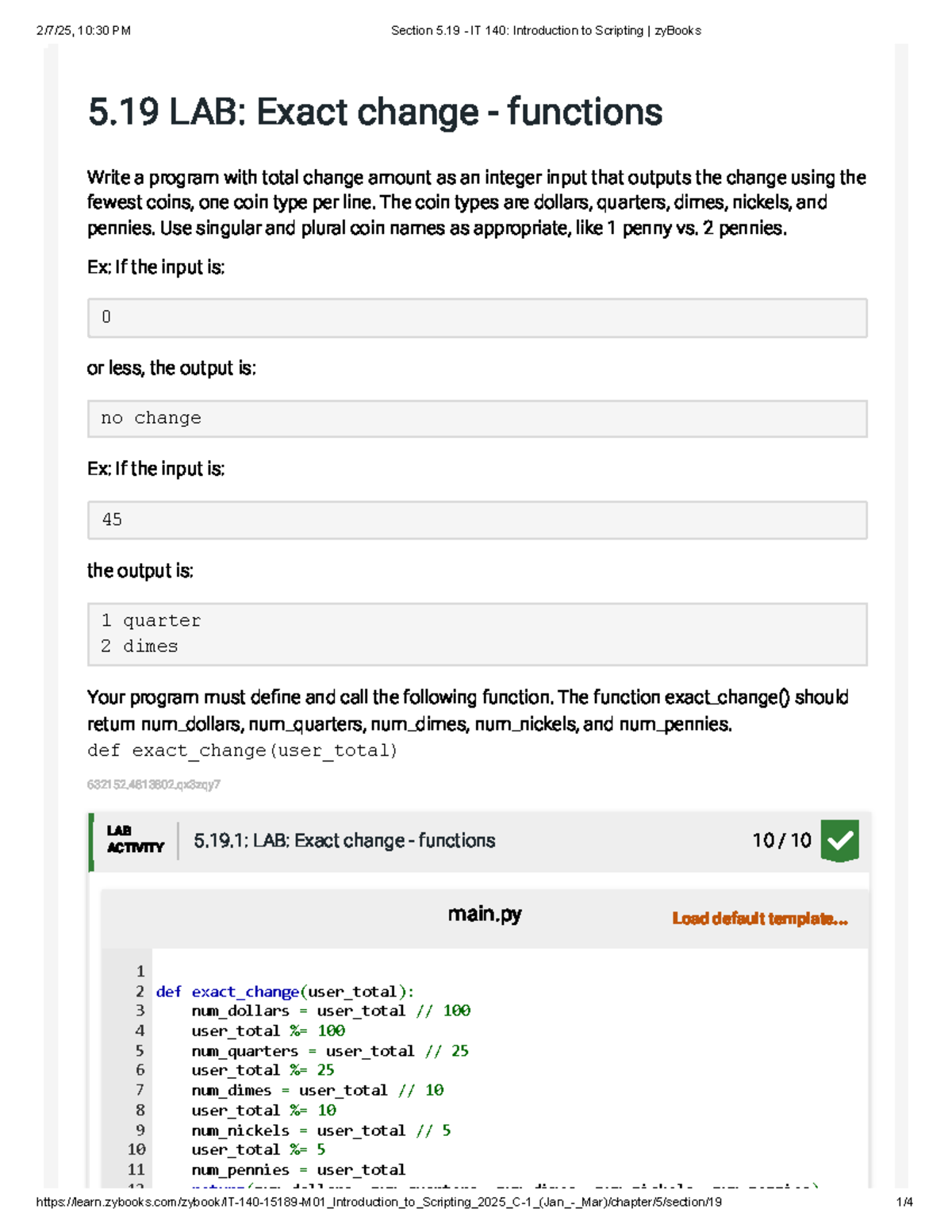The height and width of the screenshot is (1232, 952).
Task: Select the main.py file tab
Action: (484, 915)
